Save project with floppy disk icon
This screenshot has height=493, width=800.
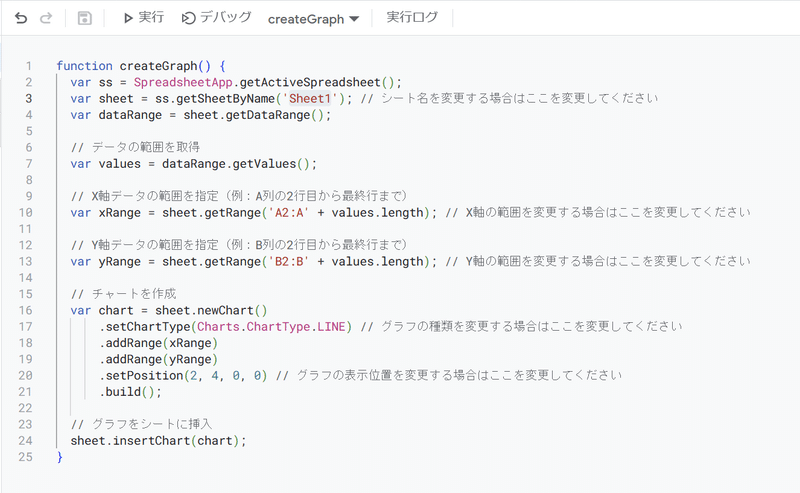coord(85,19)
